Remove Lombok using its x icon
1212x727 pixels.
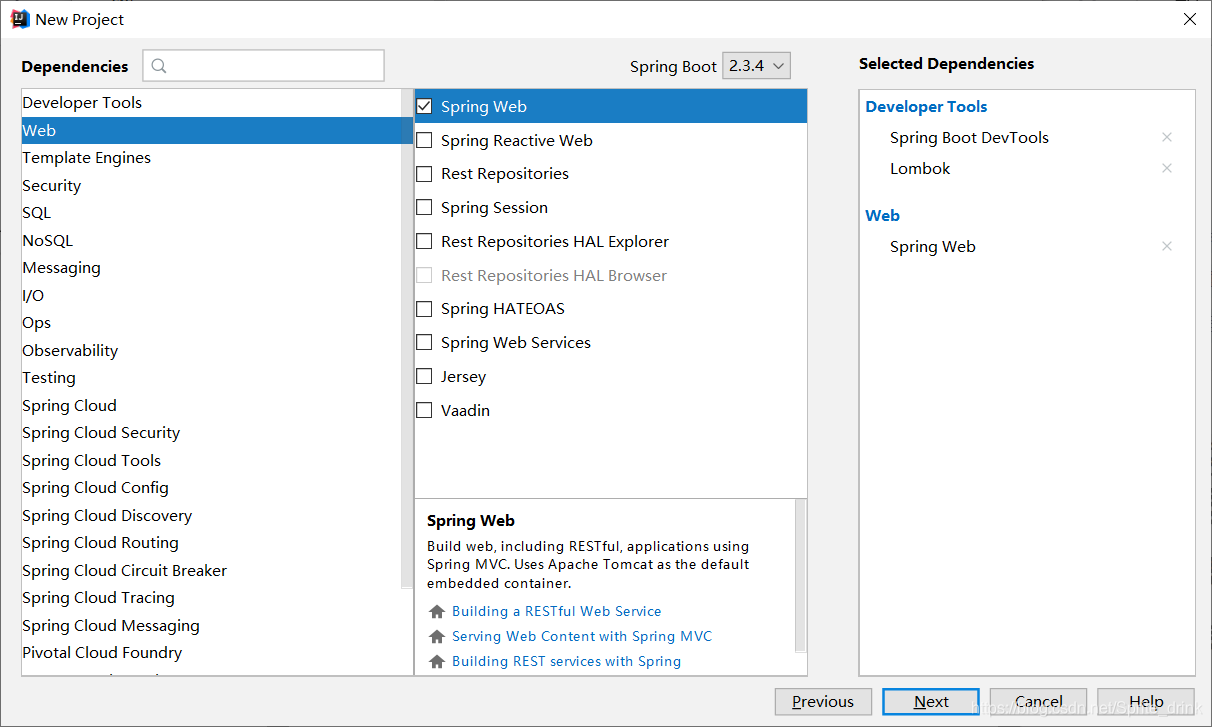[1166, 169]
